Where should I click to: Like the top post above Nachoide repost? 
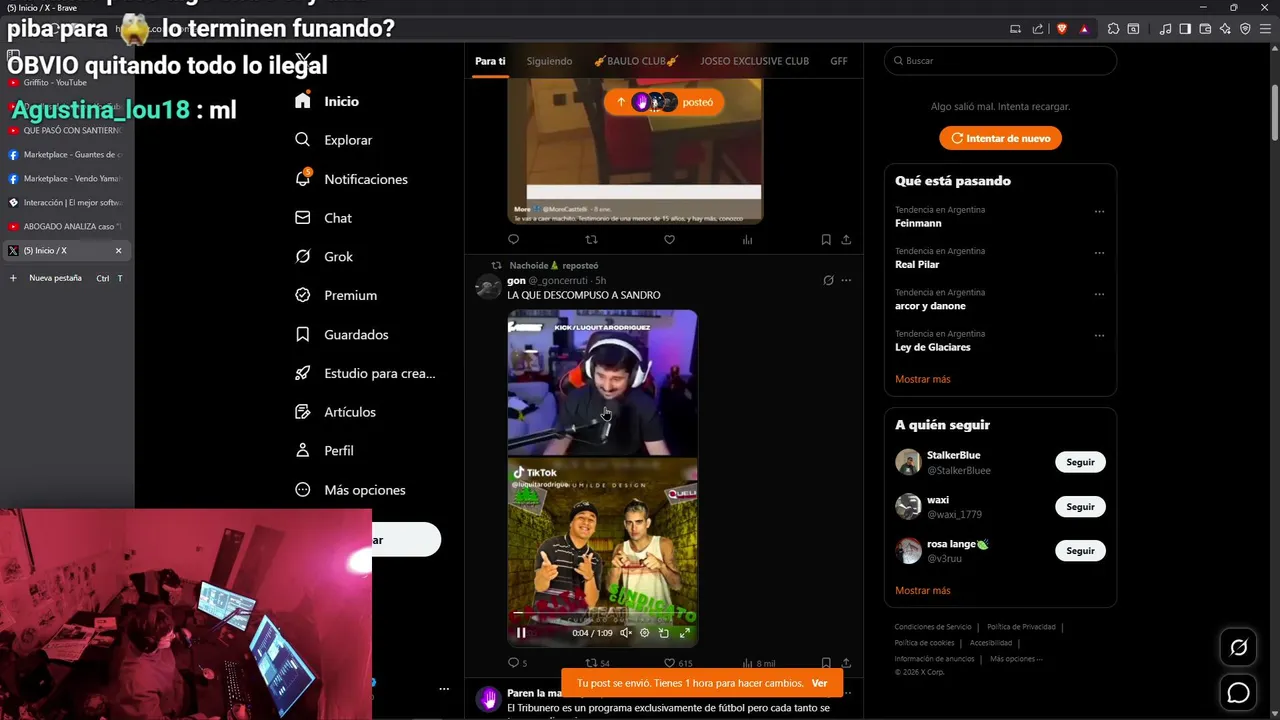pos(670,240)
